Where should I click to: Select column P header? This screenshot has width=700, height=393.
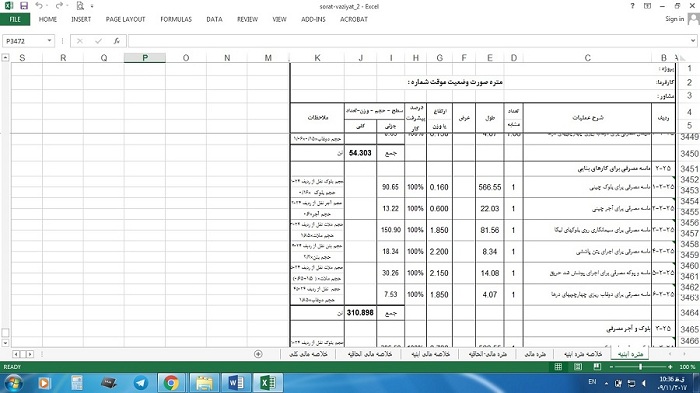pyautogui.click(x=145, y=58)
